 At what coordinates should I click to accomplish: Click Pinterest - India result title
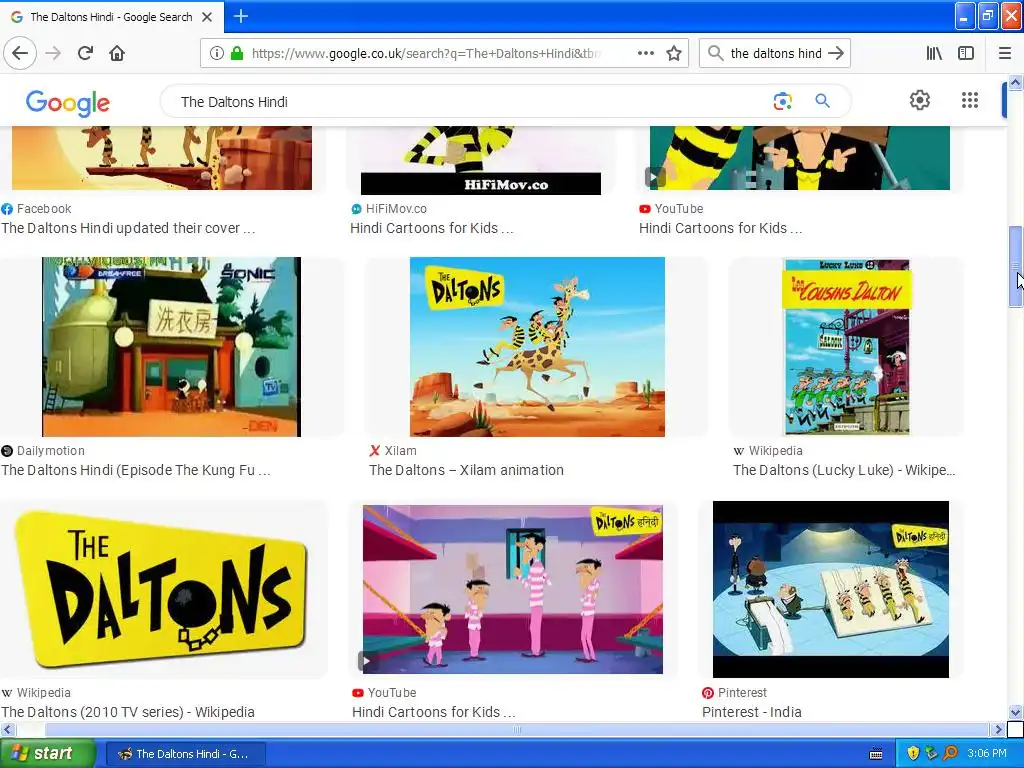(752, 712)
